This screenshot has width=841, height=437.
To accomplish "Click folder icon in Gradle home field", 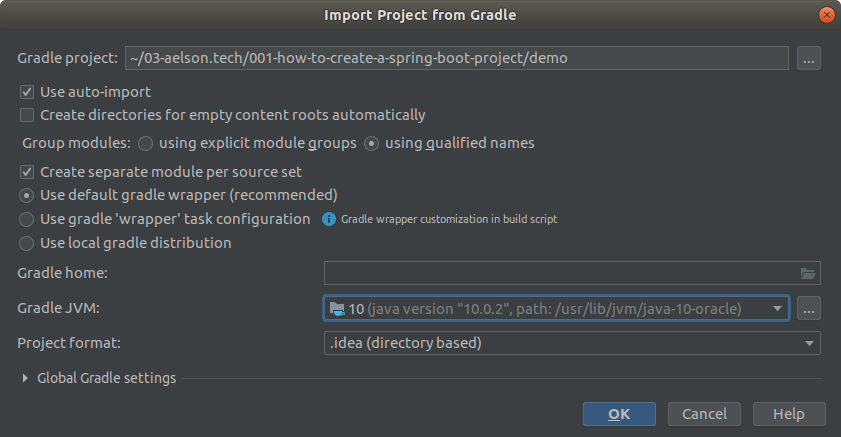I will pyautogui.click(x=808, y=272).
